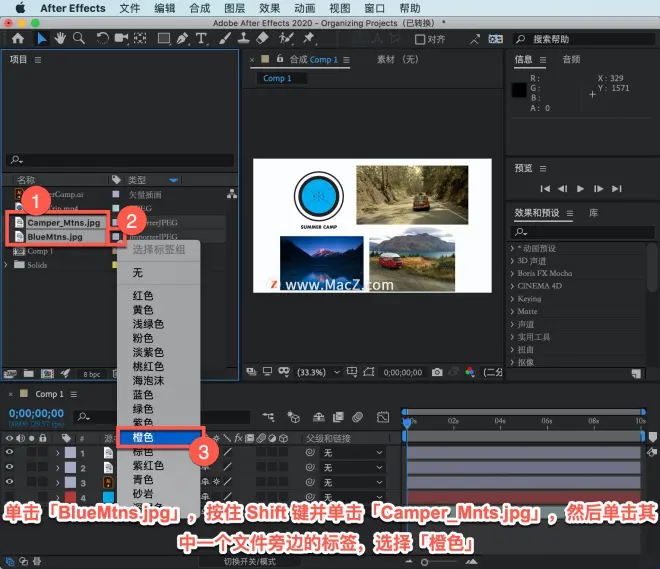Select the Rotation tool
This screenshot has height=569, width=660.
pyautogui.click(x=102, y=39)
